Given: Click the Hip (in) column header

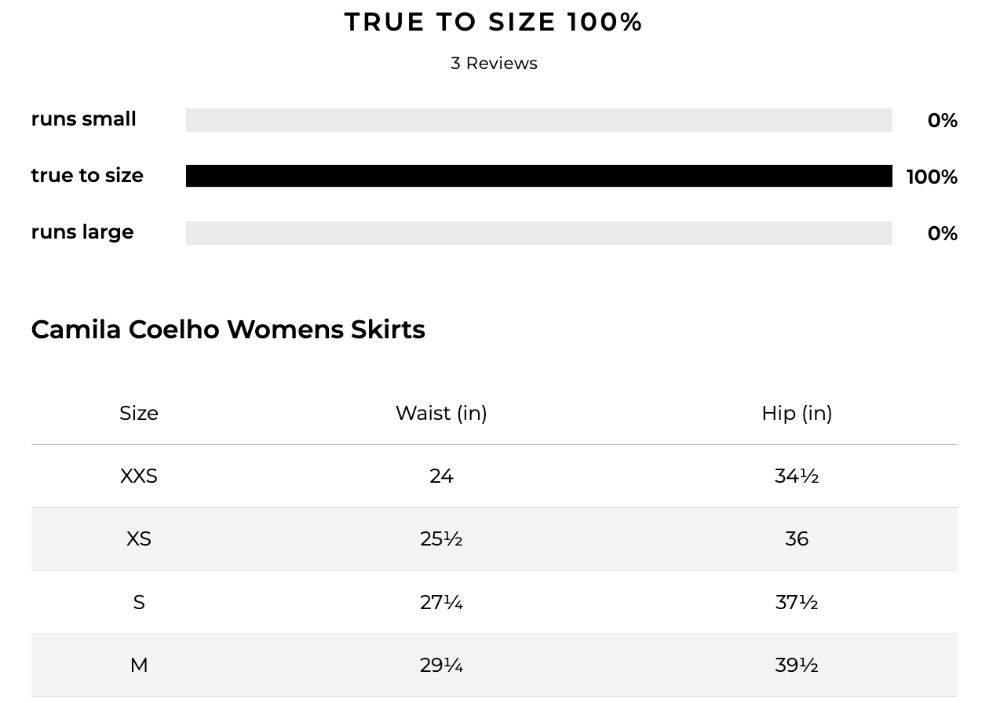Looking at the screenshot, I should tap(797, 413).
